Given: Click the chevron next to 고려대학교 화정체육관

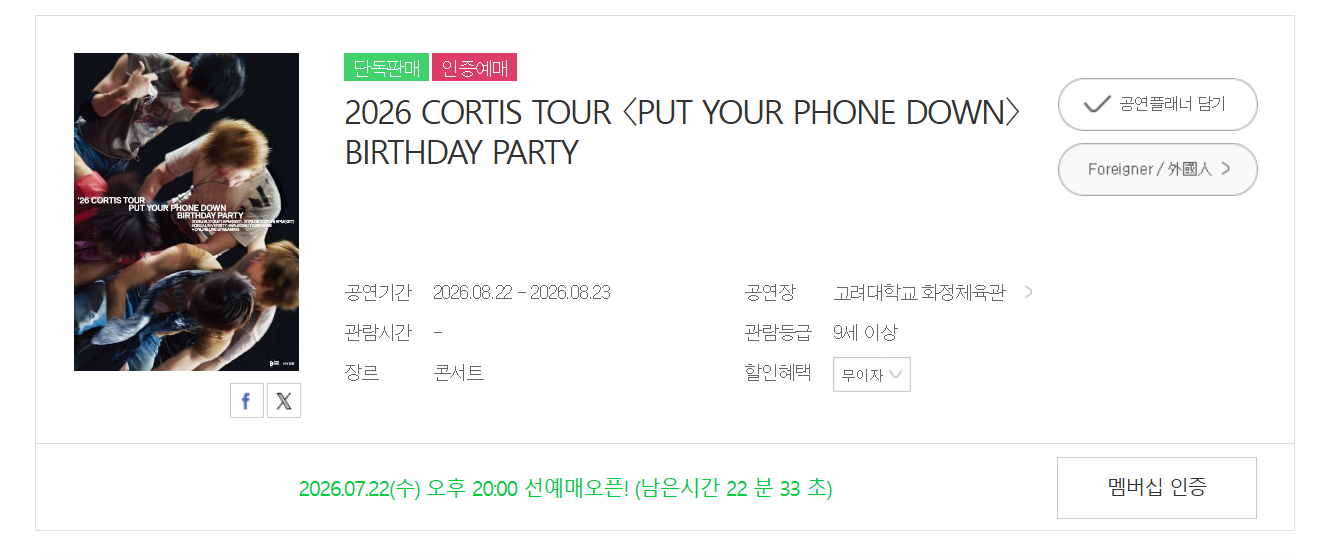Looking at the screenshot, I should tap(1029, 292).
